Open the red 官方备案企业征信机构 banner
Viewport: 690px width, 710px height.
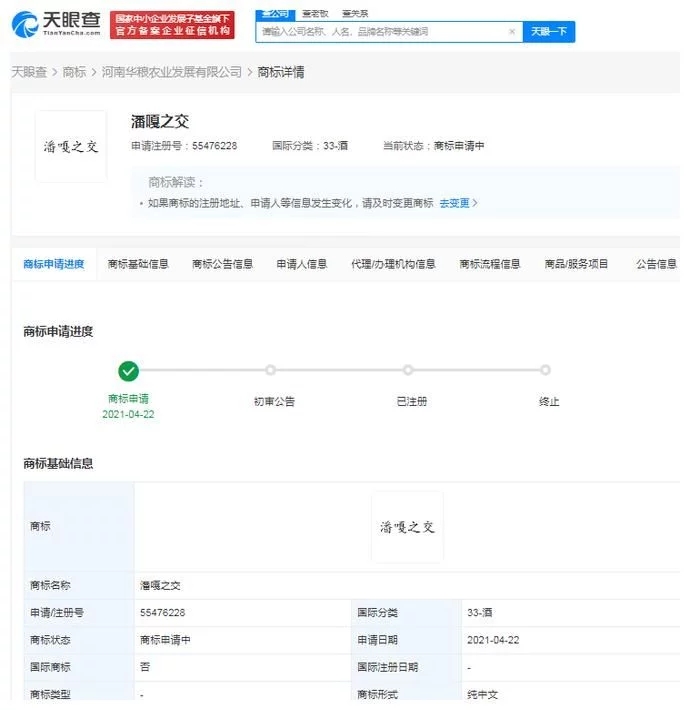pyautogui.click(x=172, y=25)
